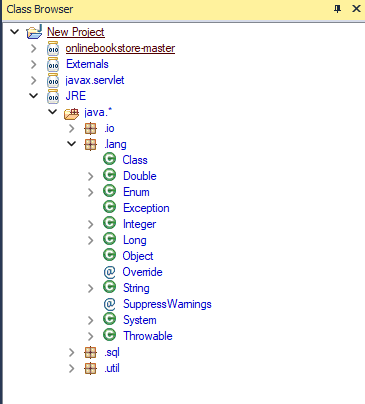Click the Double class icon
The image size is (365, 404).
[x=109, y=175]
